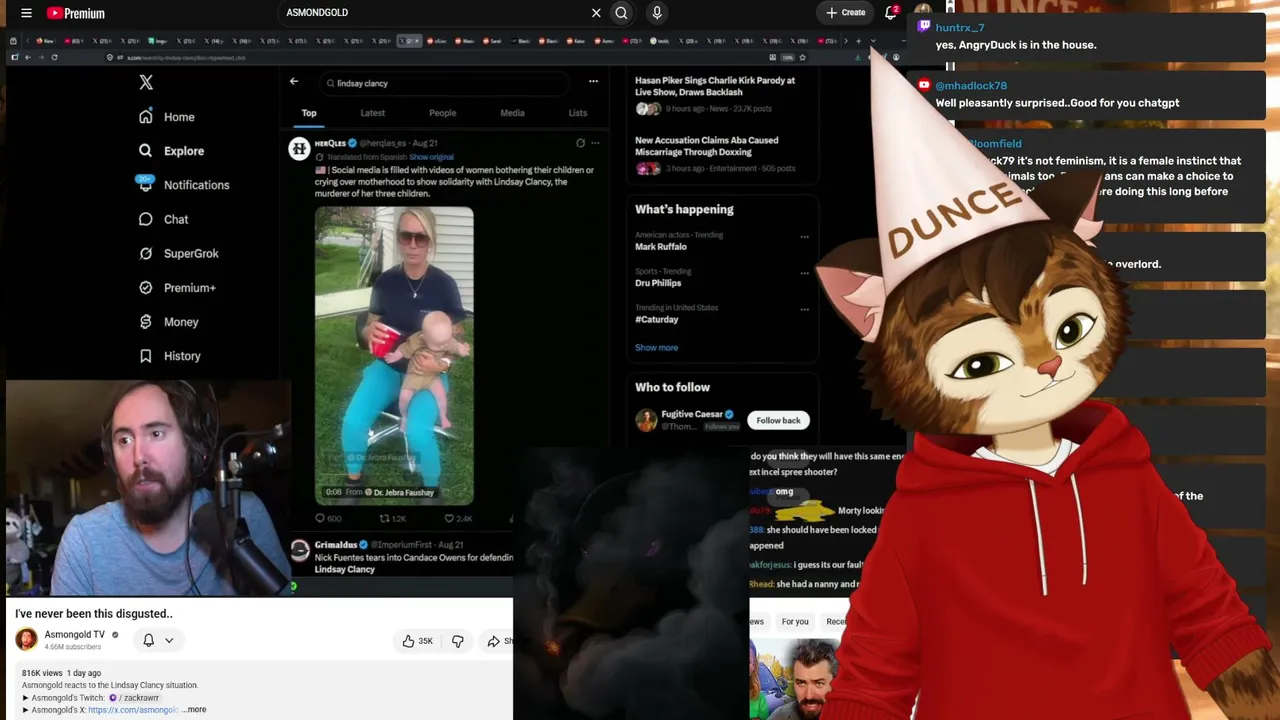The width and height of the screenshot is (1280, 720).
Task: Open the YouTube Create menu
Action: coord(845,13)
